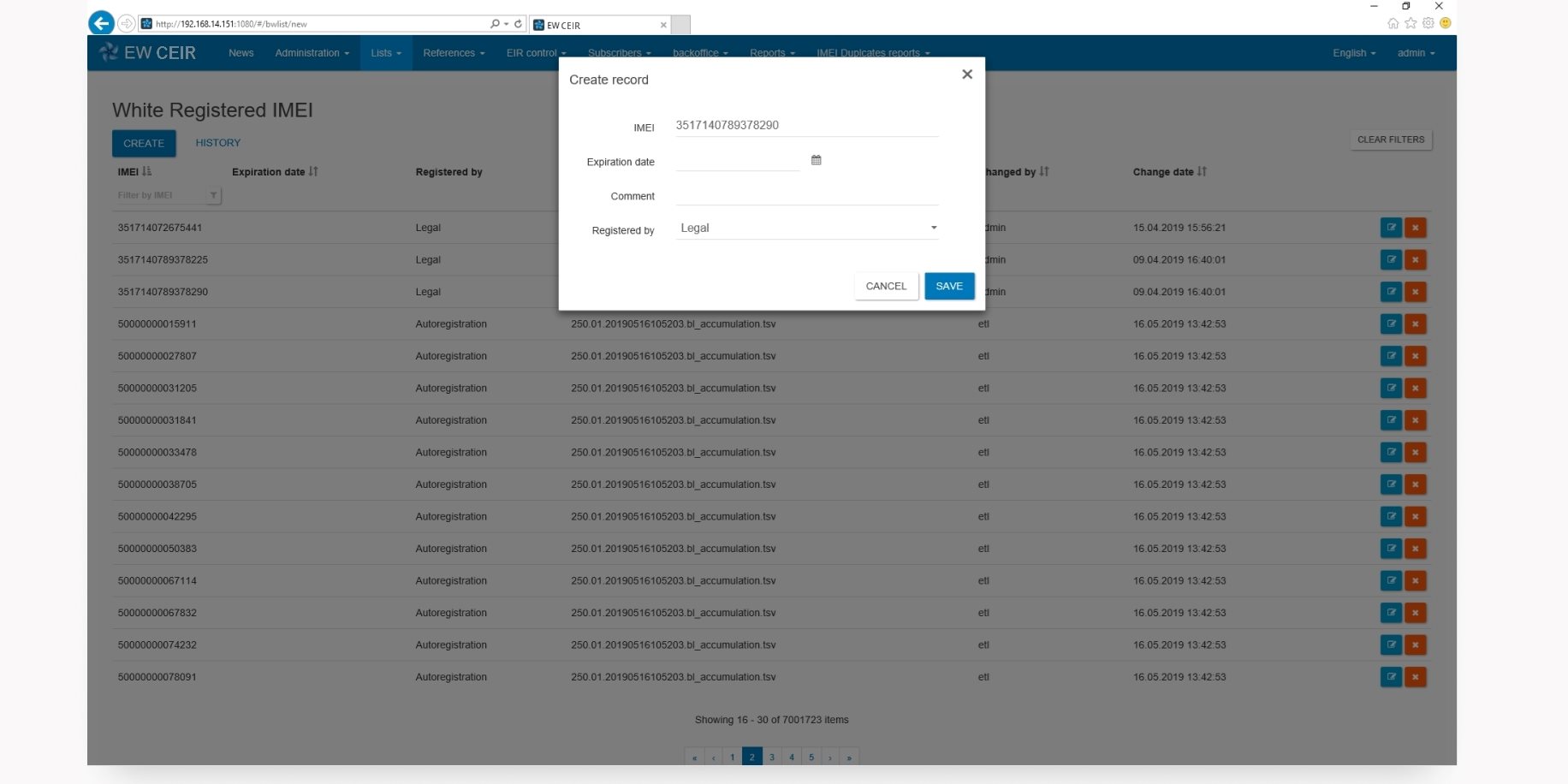
Task: Go to page 3 in pagination
Action: point(772,757)
